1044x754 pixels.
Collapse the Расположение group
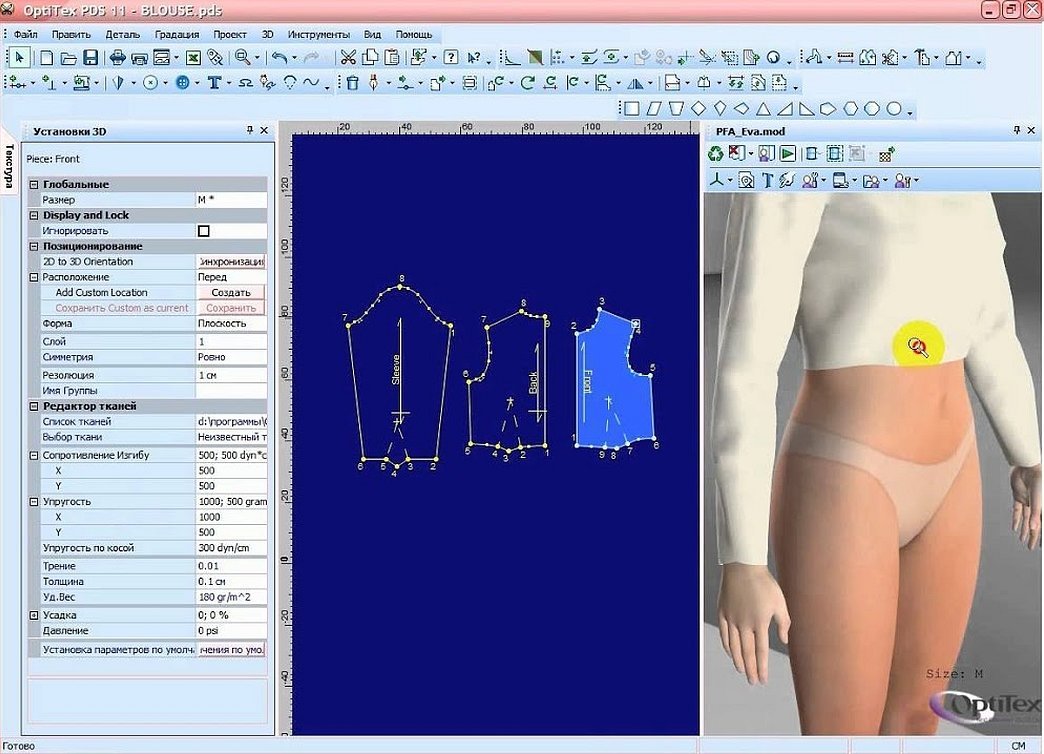pyautogui.click(x=34, y=277)
